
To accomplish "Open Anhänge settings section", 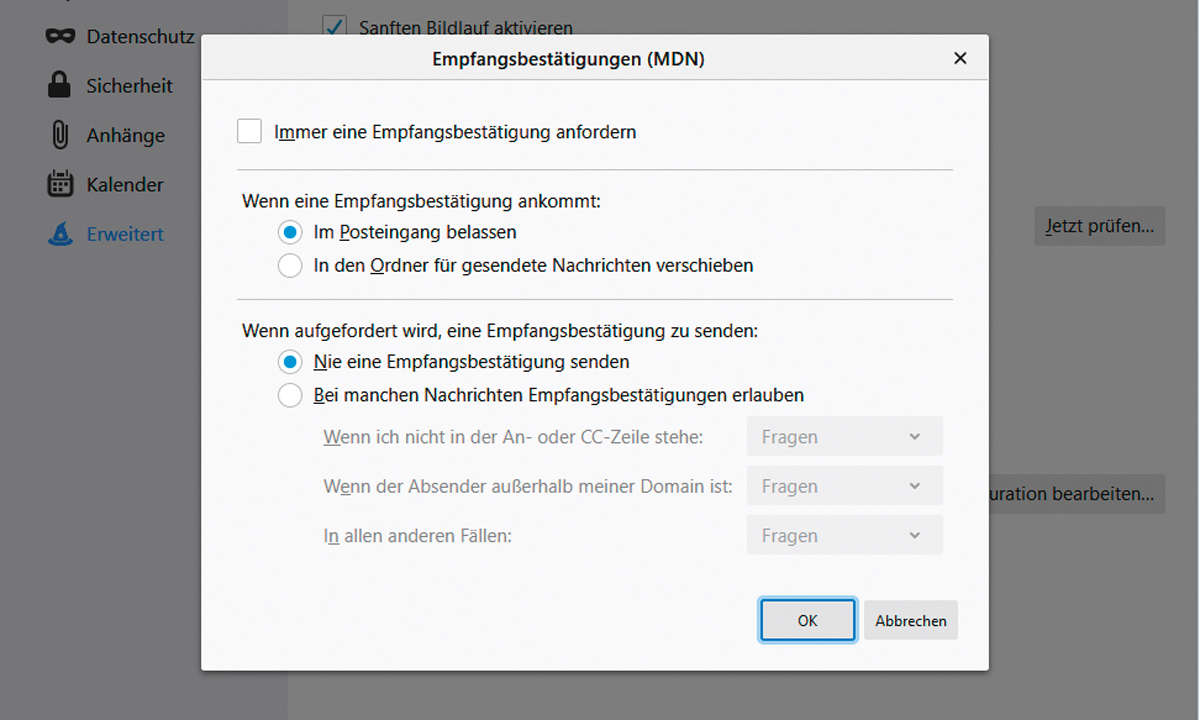I will 125,135.
